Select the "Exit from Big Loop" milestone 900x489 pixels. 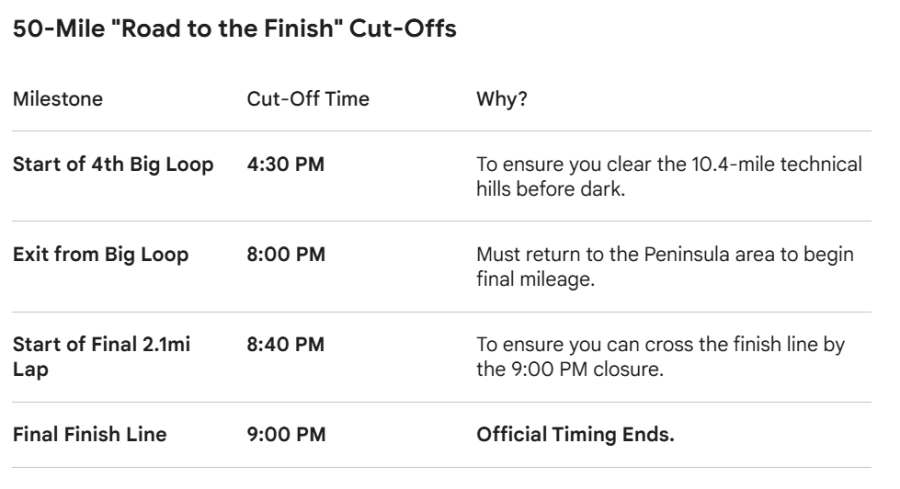(x=101, y=255)
